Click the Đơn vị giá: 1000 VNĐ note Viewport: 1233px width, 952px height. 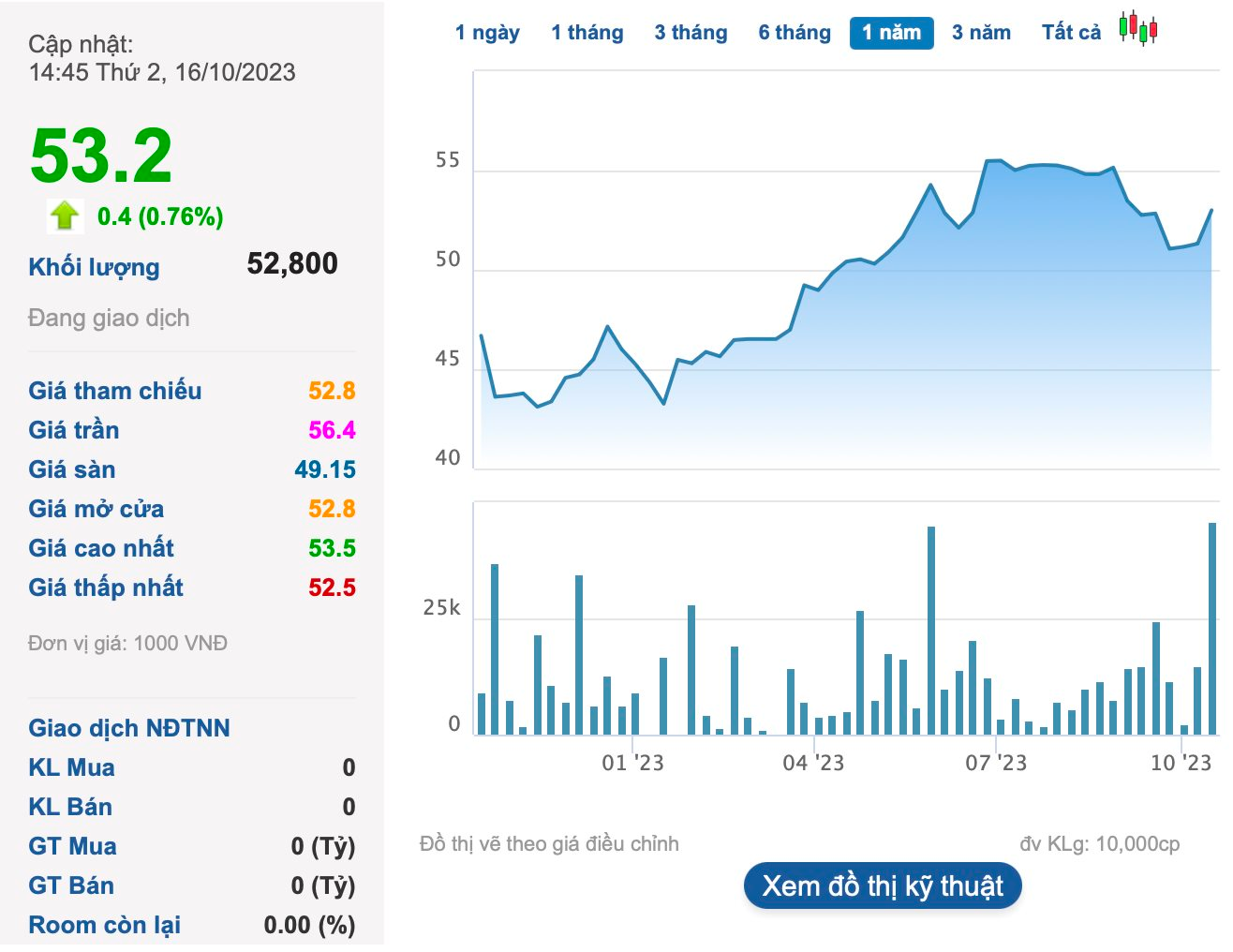[127, 643]
